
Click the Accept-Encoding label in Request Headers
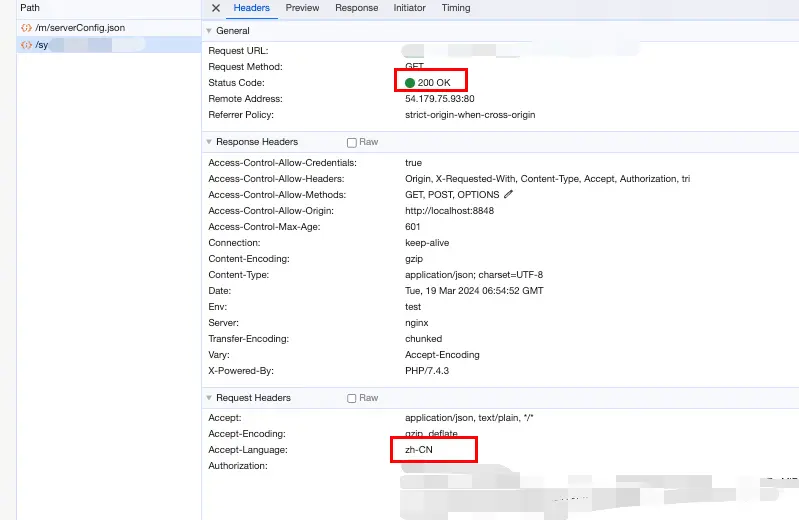(247, 434)
